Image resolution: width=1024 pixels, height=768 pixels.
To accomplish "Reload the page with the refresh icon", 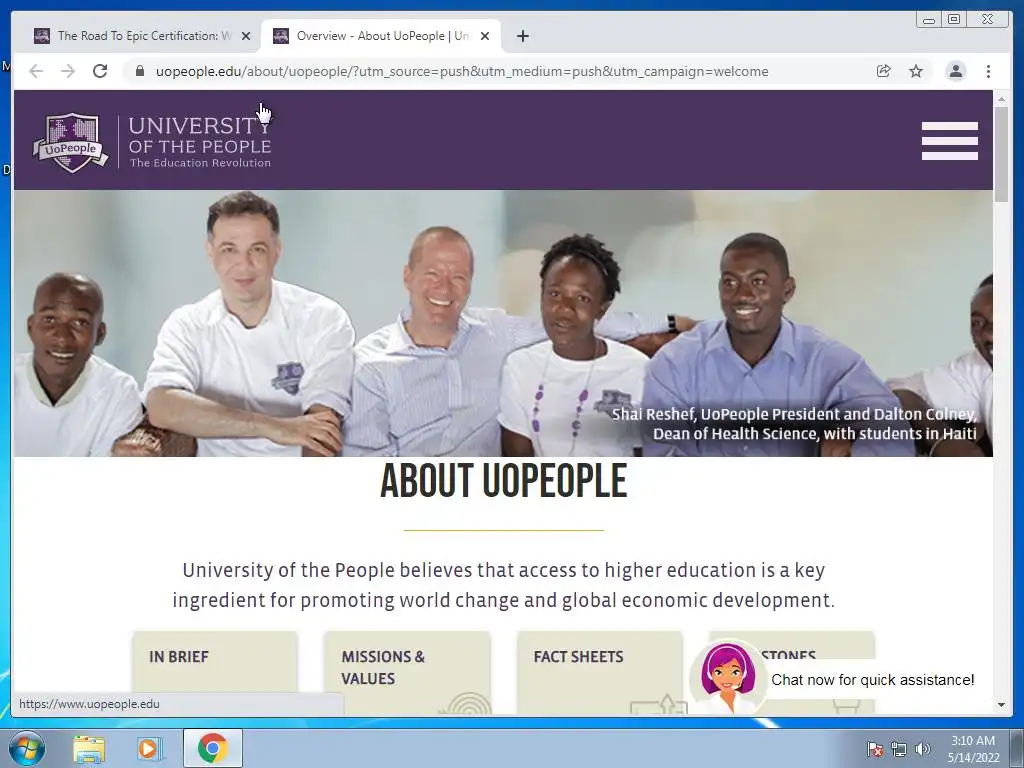I will tap(100, 71).
